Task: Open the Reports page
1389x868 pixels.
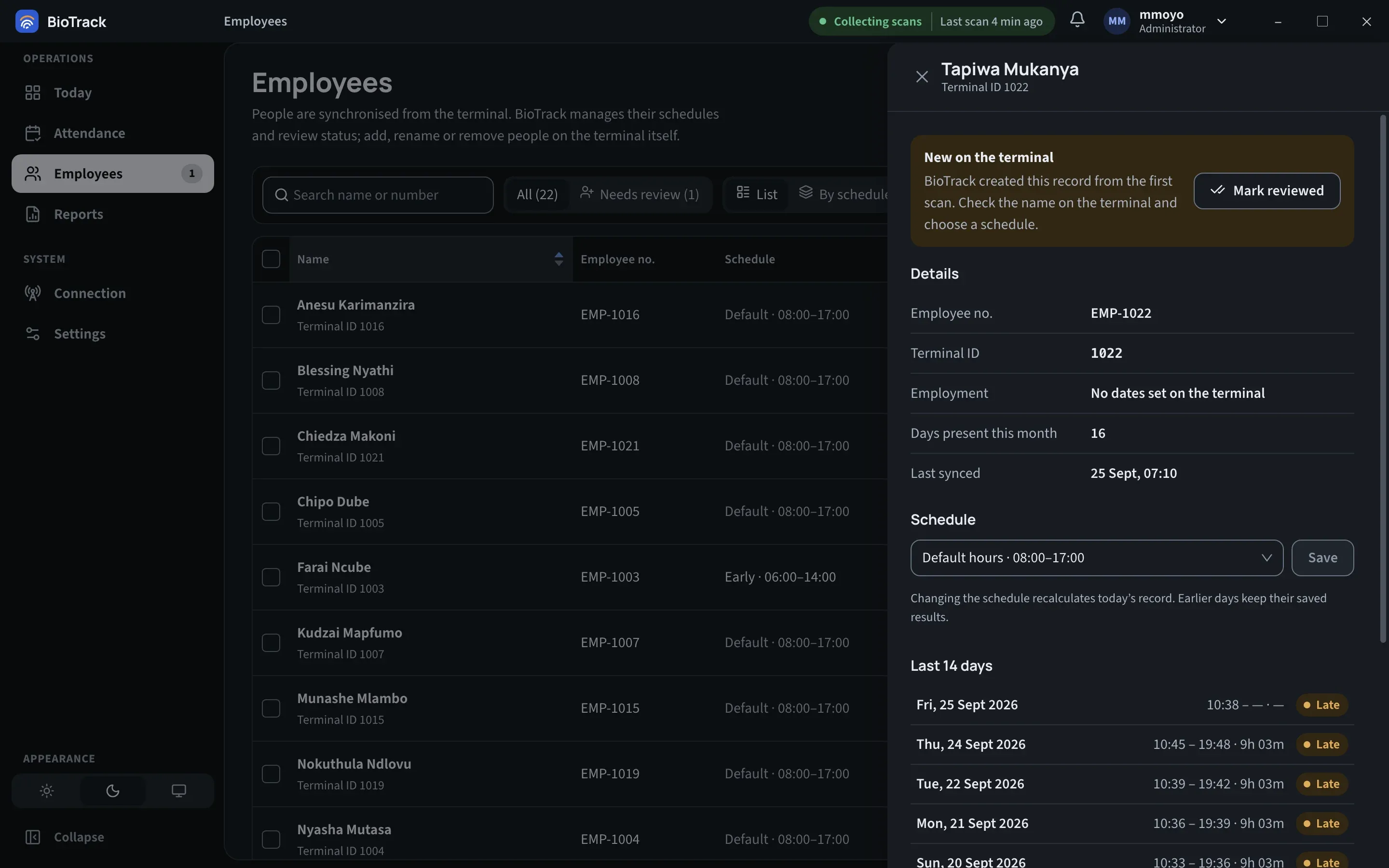Action: coord(112,214)
